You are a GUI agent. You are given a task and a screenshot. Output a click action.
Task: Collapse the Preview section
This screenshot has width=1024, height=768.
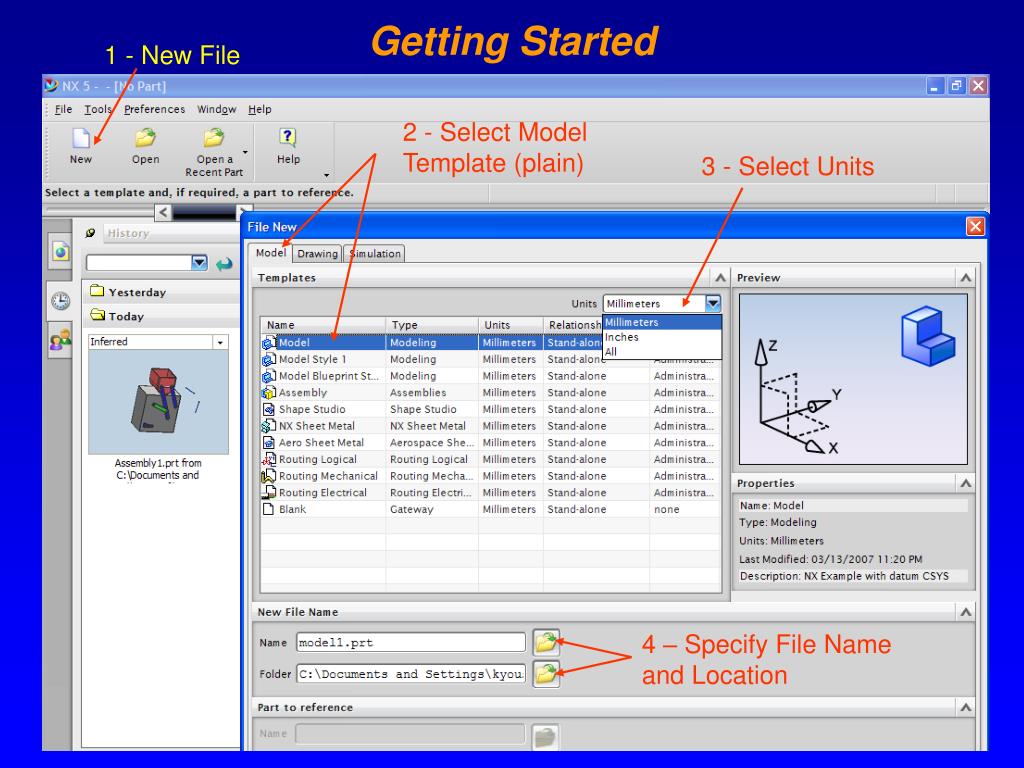point(965,278)
